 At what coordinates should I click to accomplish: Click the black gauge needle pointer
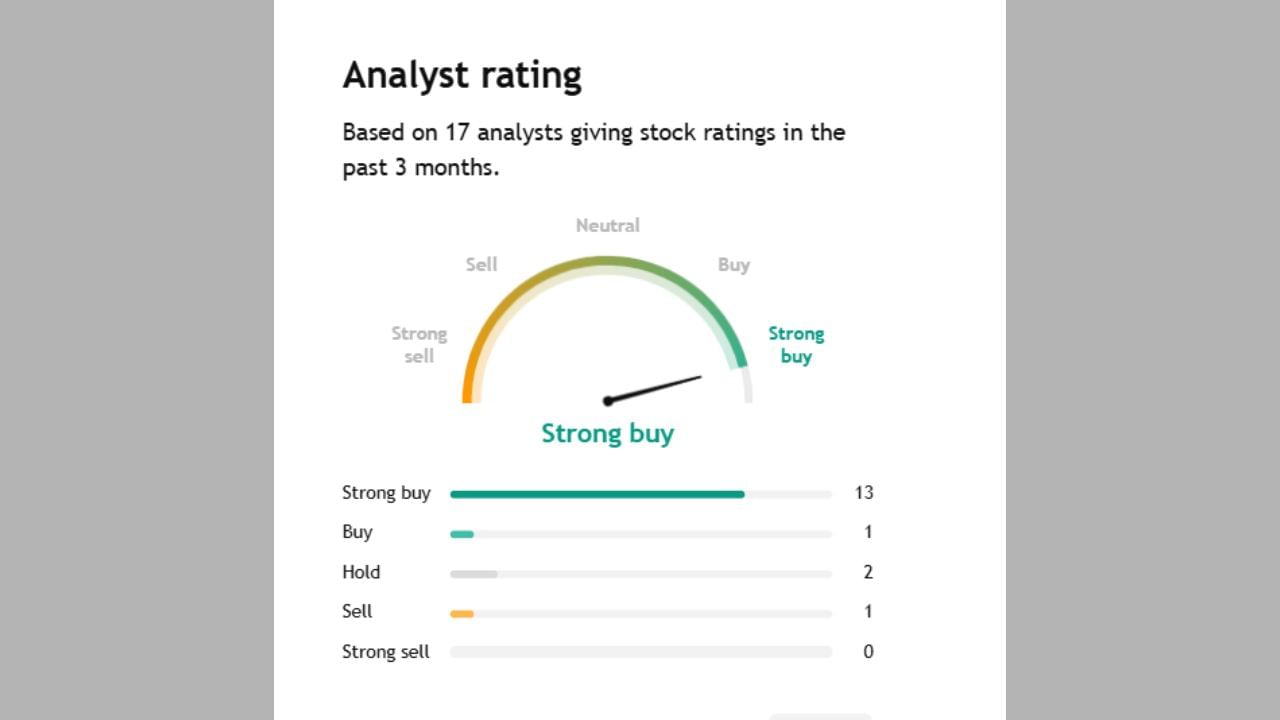click(x=655, y=389)
